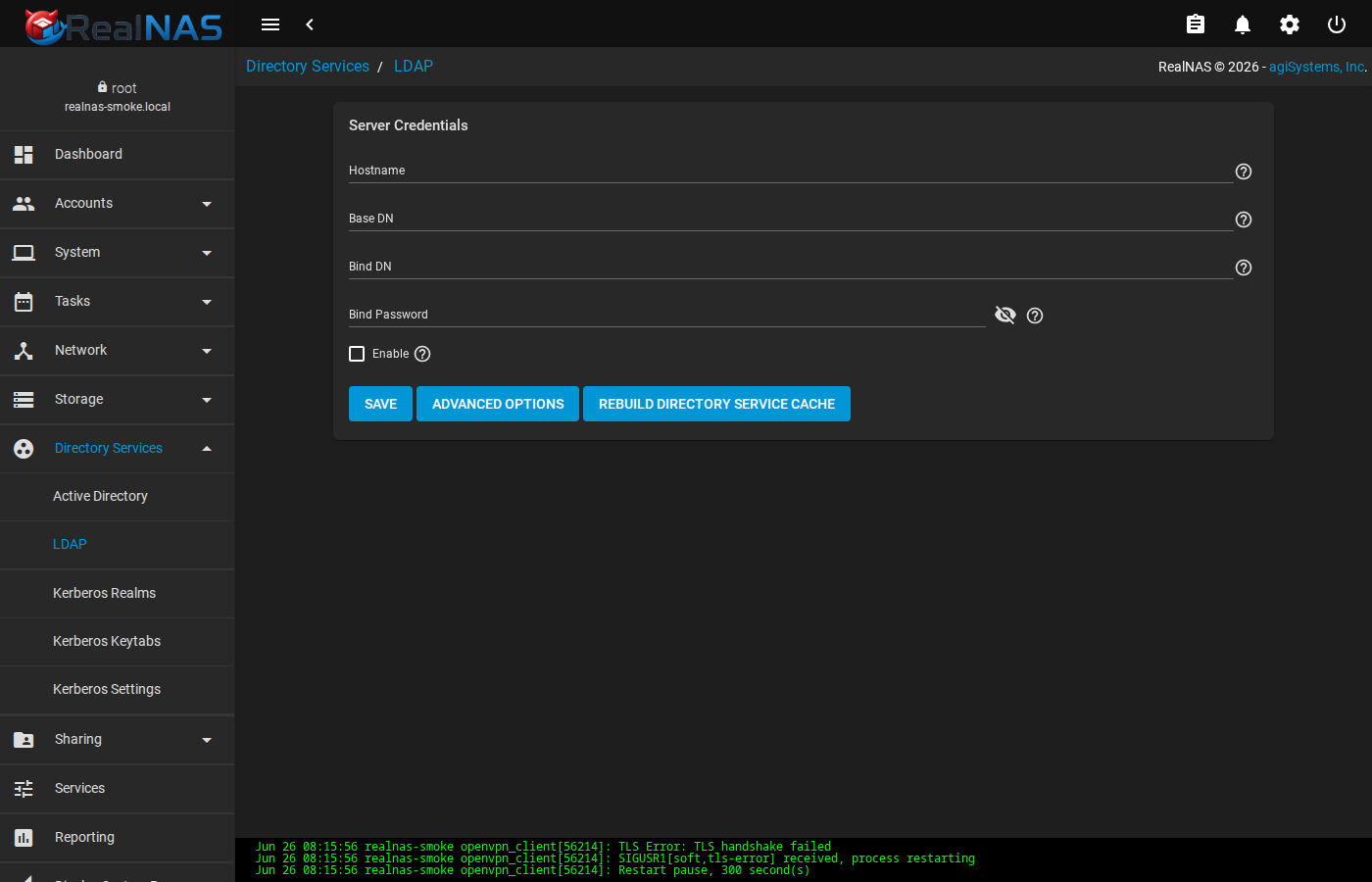Click the SAVE button
The height and width of the screenshot is (882, 1372).
tap(380, 404)
